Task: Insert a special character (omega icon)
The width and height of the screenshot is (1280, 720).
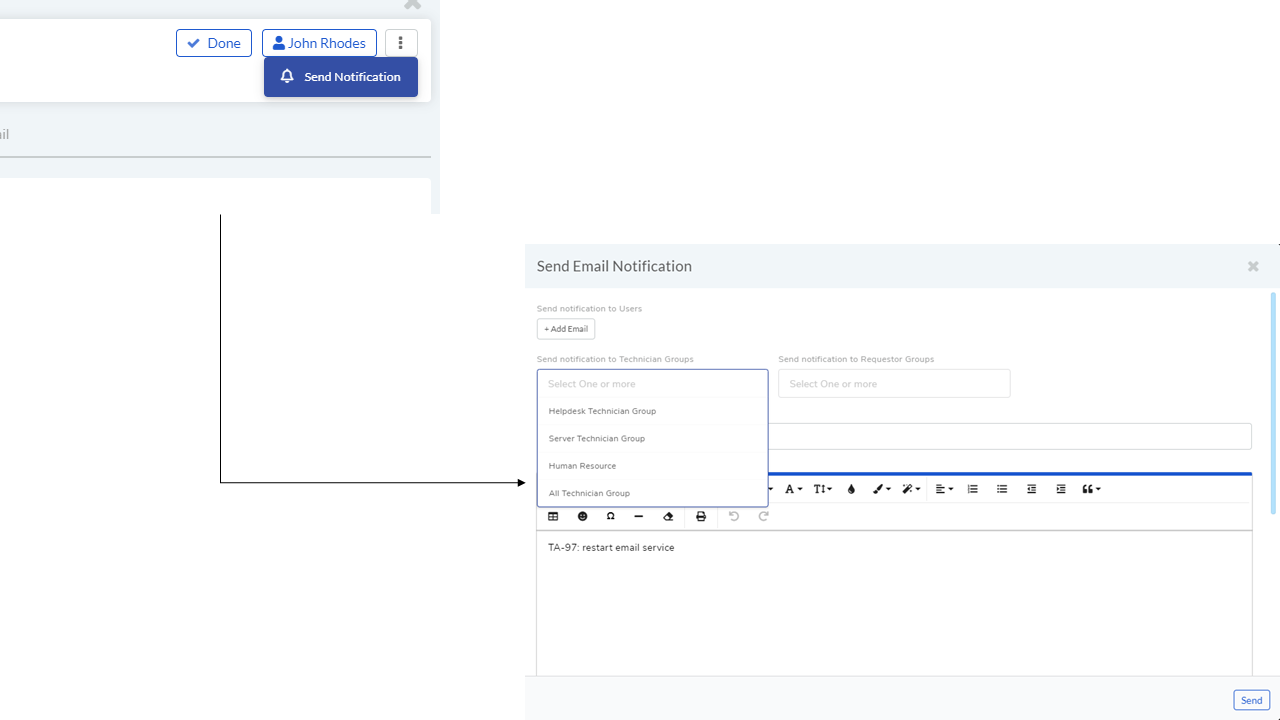Action: 610,517
